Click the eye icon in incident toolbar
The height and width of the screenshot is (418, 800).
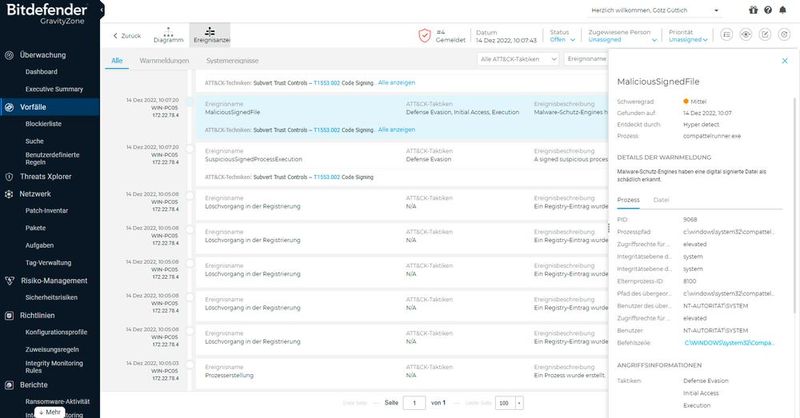click(x=745, y=34)
